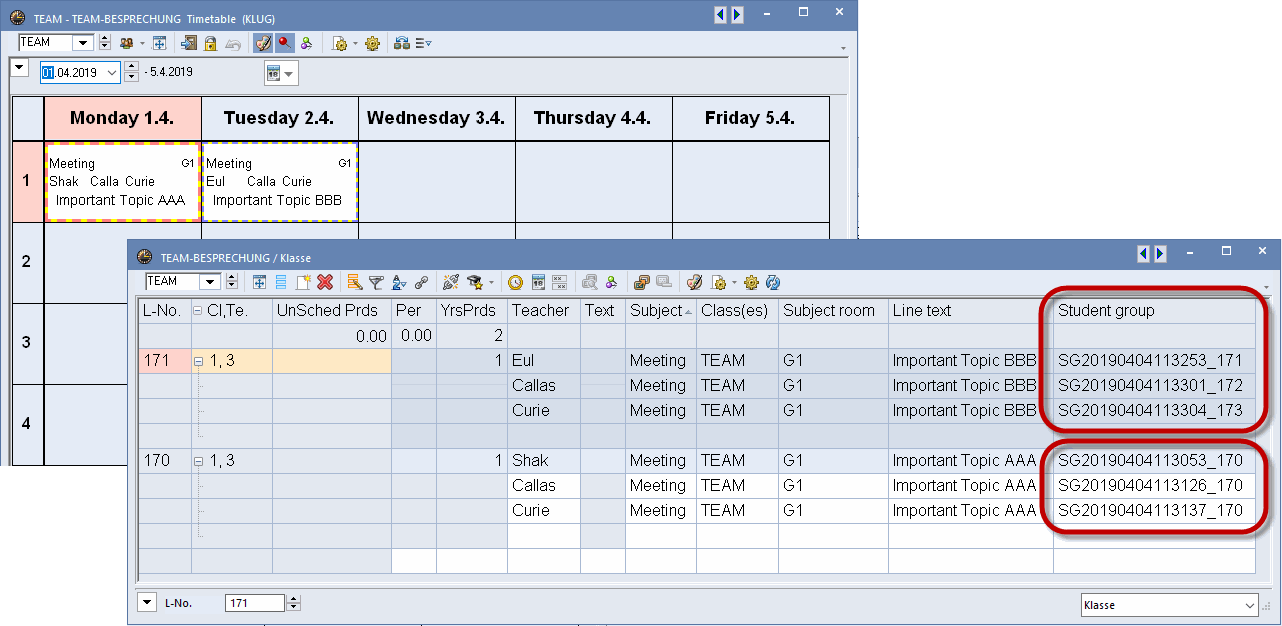Click the clock icon in lesson toolbar
The width and height of the screenshot is (1282, 626).
[515, 282]
